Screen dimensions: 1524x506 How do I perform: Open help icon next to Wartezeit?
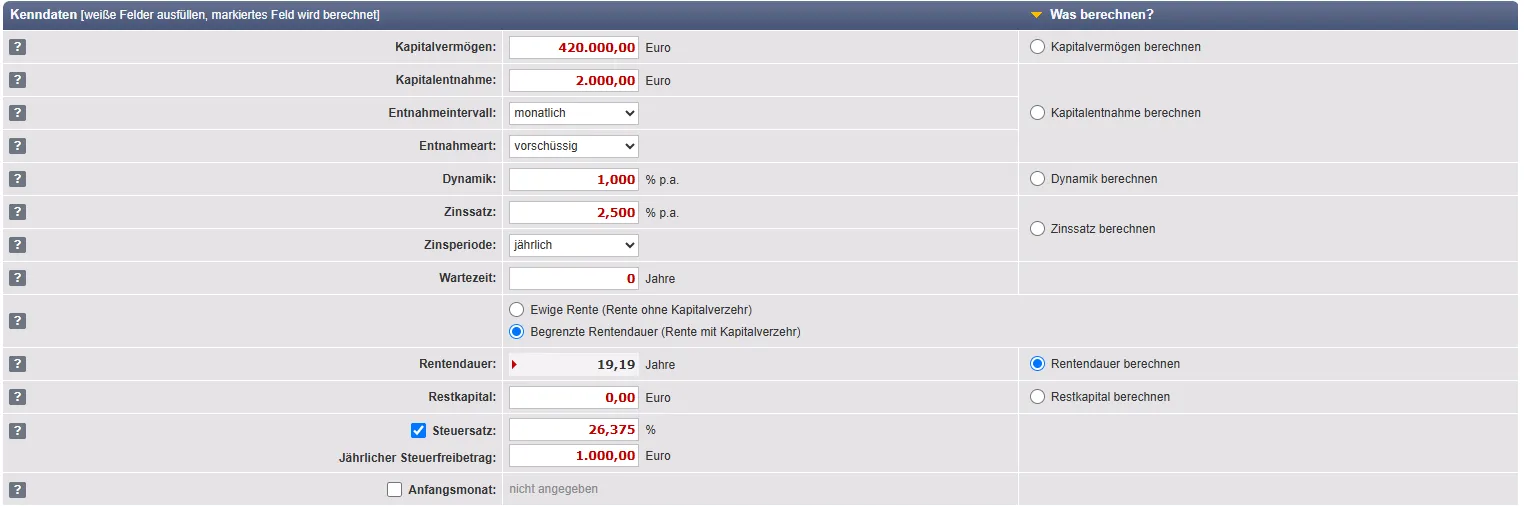(17, 278)
